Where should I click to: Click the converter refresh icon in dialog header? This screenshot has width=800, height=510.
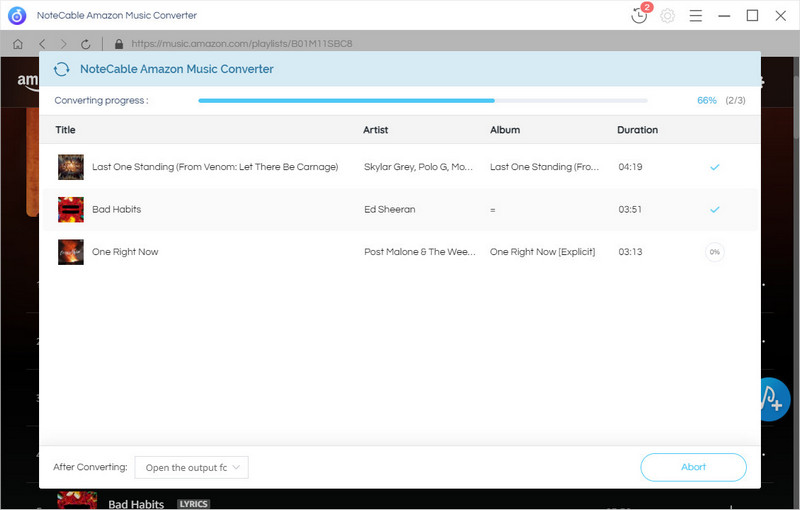tap(62, 69)
